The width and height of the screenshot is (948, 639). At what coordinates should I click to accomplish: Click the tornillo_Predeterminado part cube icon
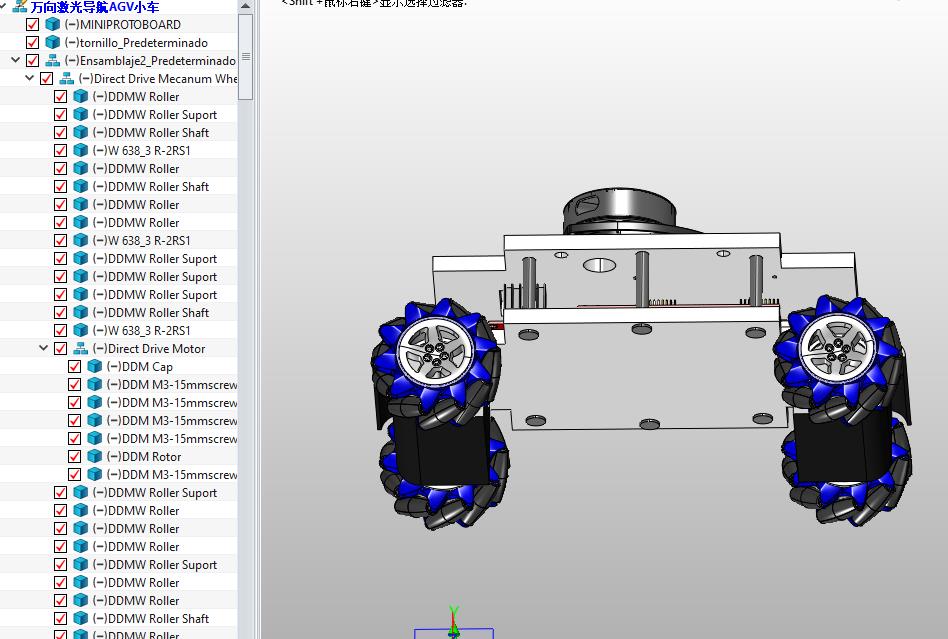tap(53, 42)
